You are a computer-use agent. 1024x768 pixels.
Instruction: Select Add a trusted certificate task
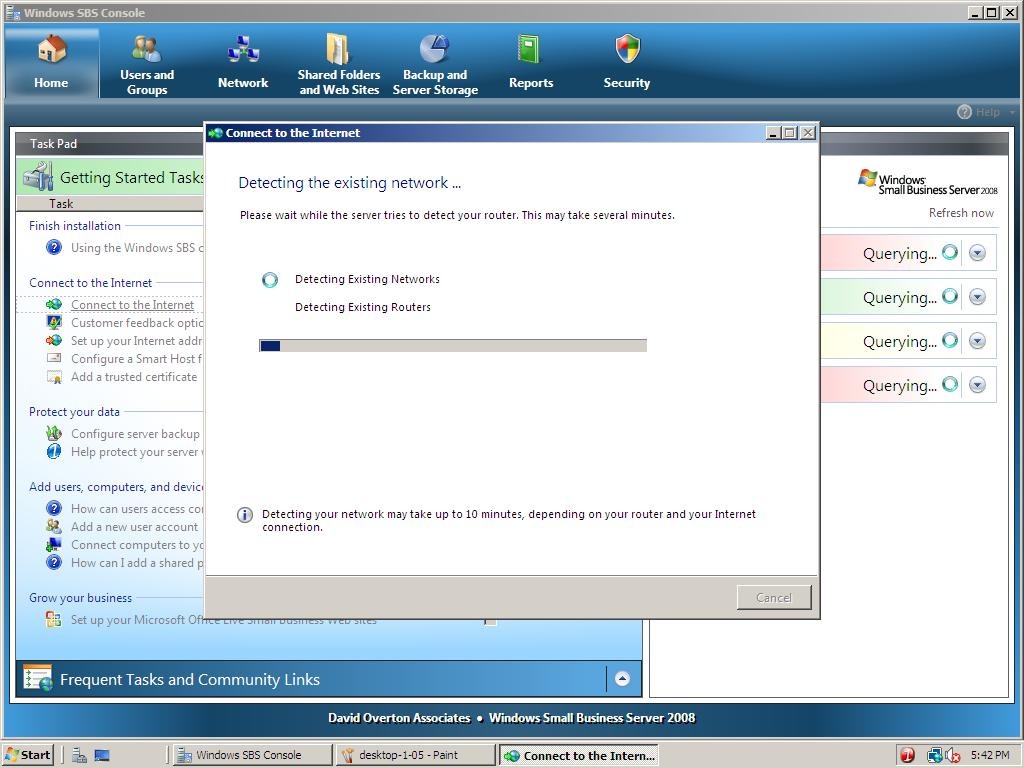(134, 377)
